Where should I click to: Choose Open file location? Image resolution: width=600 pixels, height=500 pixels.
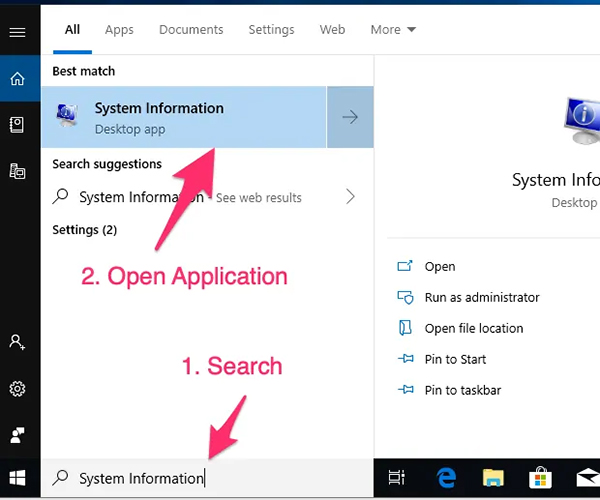474,328
